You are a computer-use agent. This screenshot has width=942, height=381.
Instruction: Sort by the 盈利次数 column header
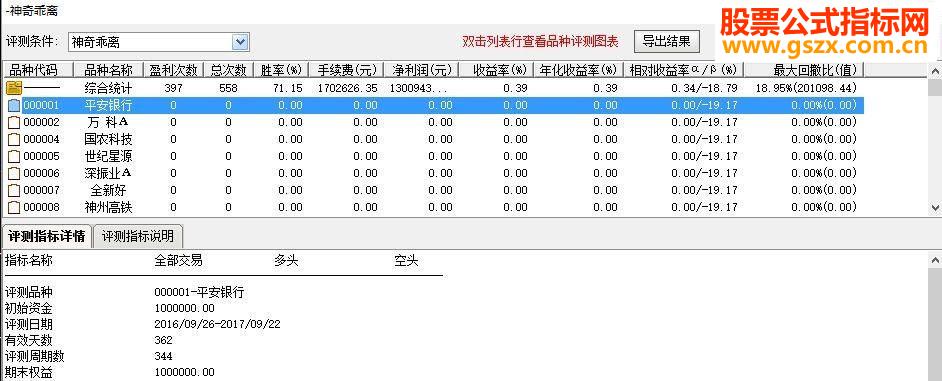tap(174, 70)
